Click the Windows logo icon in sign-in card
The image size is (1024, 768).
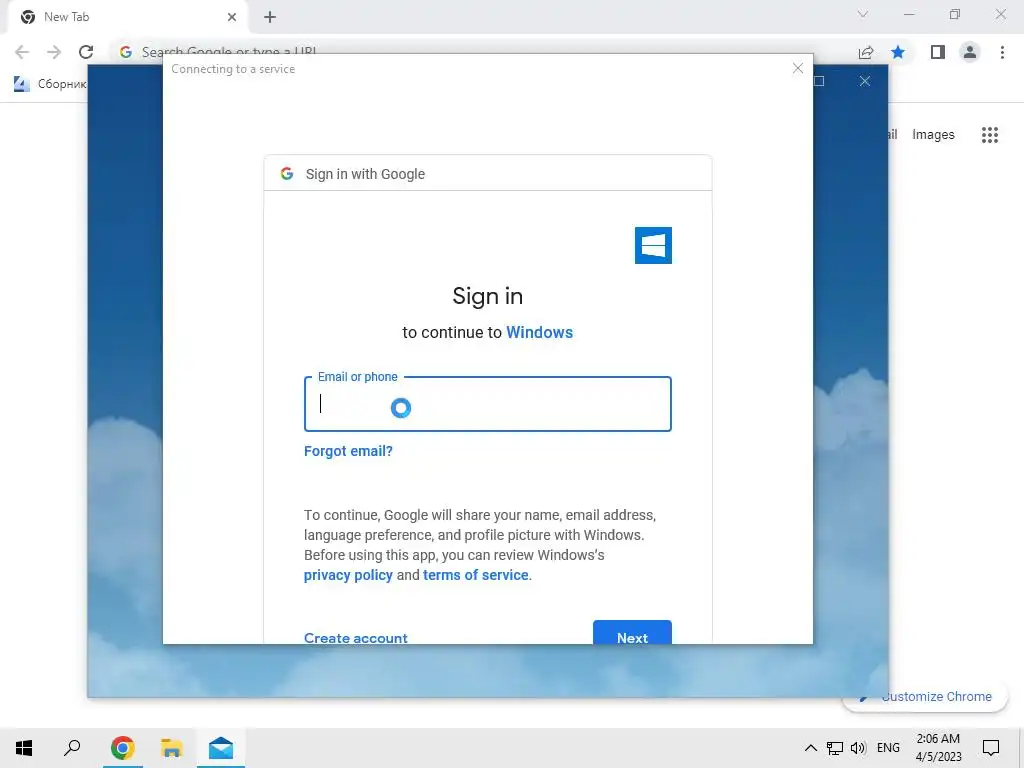tap(653, 246)
